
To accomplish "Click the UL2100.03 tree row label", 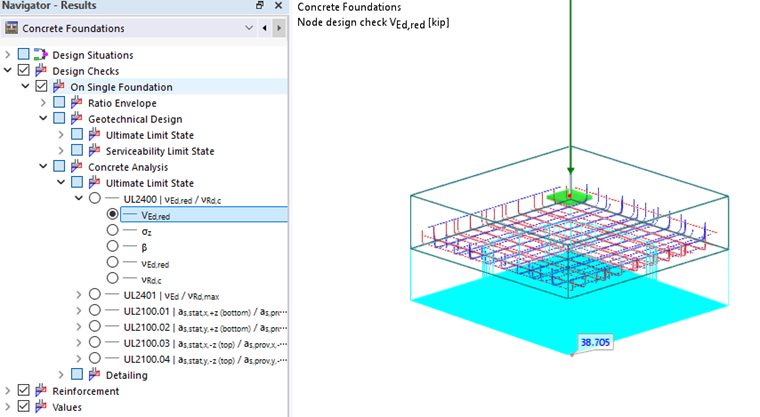I will tap(205, 343).
